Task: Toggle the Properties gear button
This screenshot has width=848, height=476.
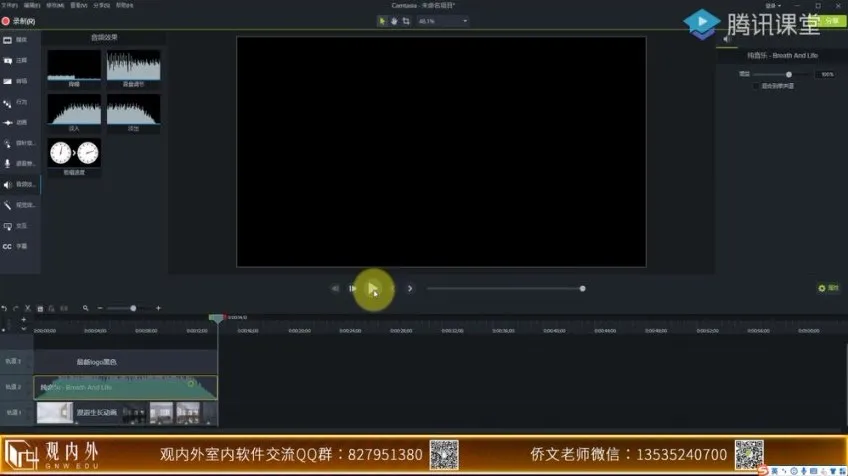Action: pyautogui.click(x=829, y=288)
